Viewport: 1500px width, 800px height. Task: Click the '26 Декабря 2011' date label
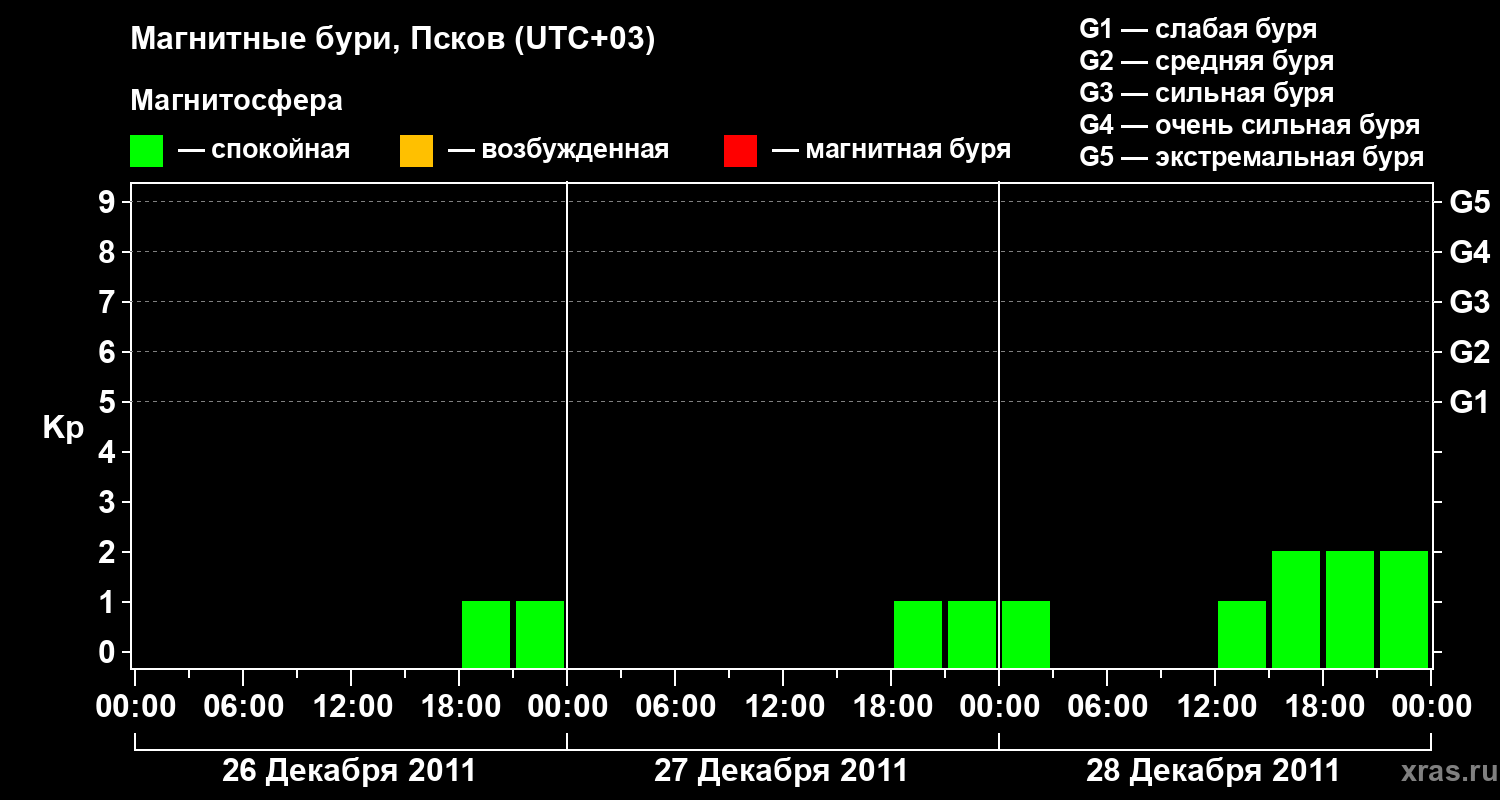coord(349,771)
